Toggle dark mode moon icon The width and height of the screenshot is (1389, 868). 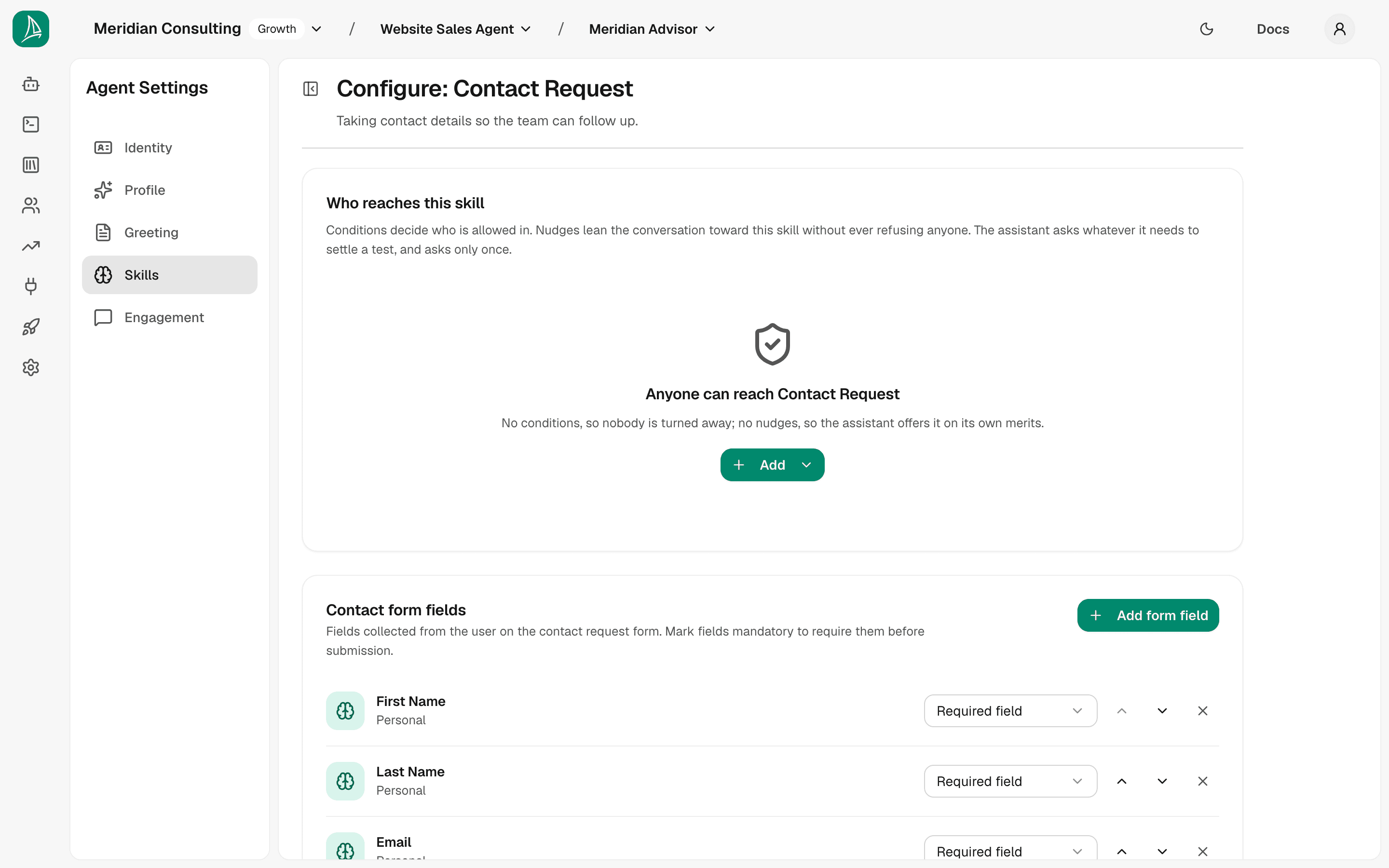click(1207, 29)
